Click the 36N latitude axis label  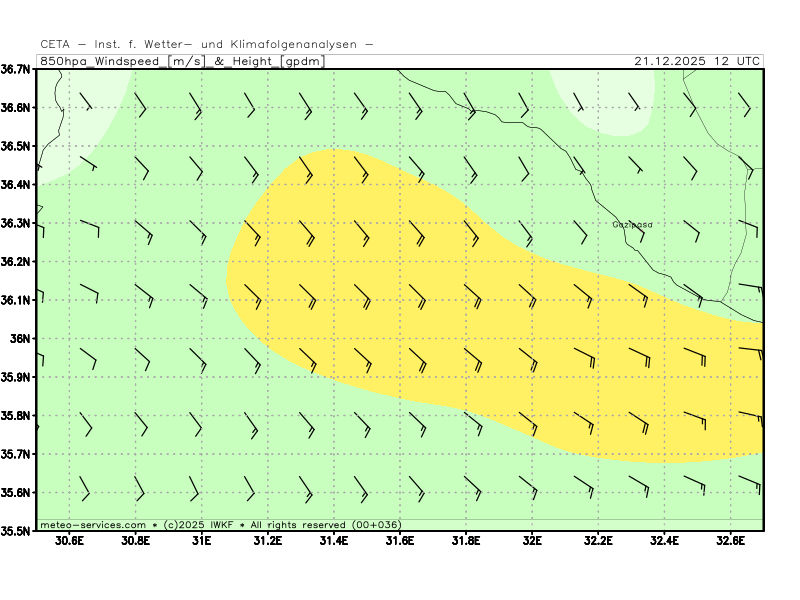tap(22, 338)
